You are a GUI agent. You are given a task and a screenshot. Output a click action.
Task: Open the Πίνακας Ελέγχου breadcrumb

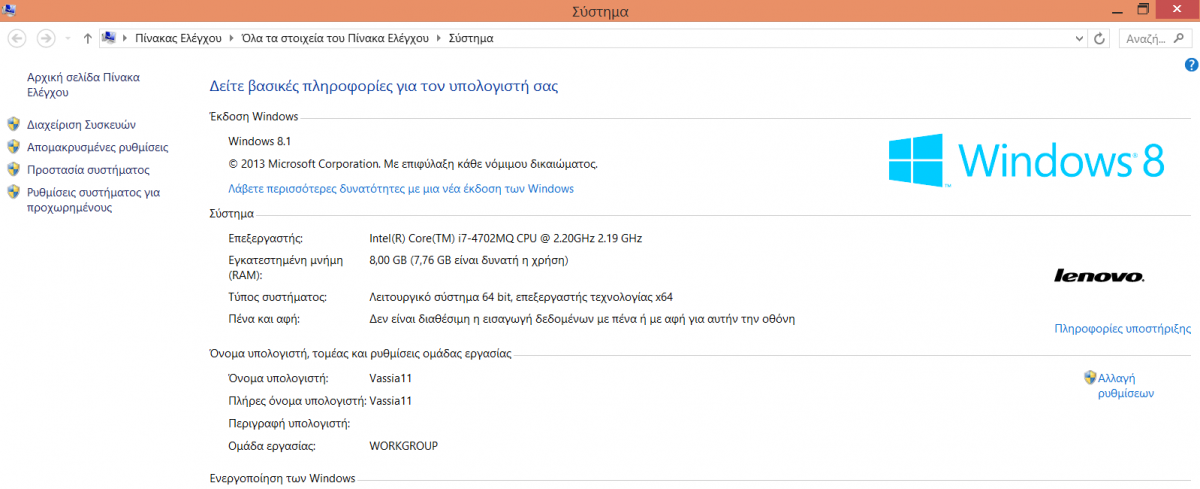pyautogui.click(x=178, y=38)
